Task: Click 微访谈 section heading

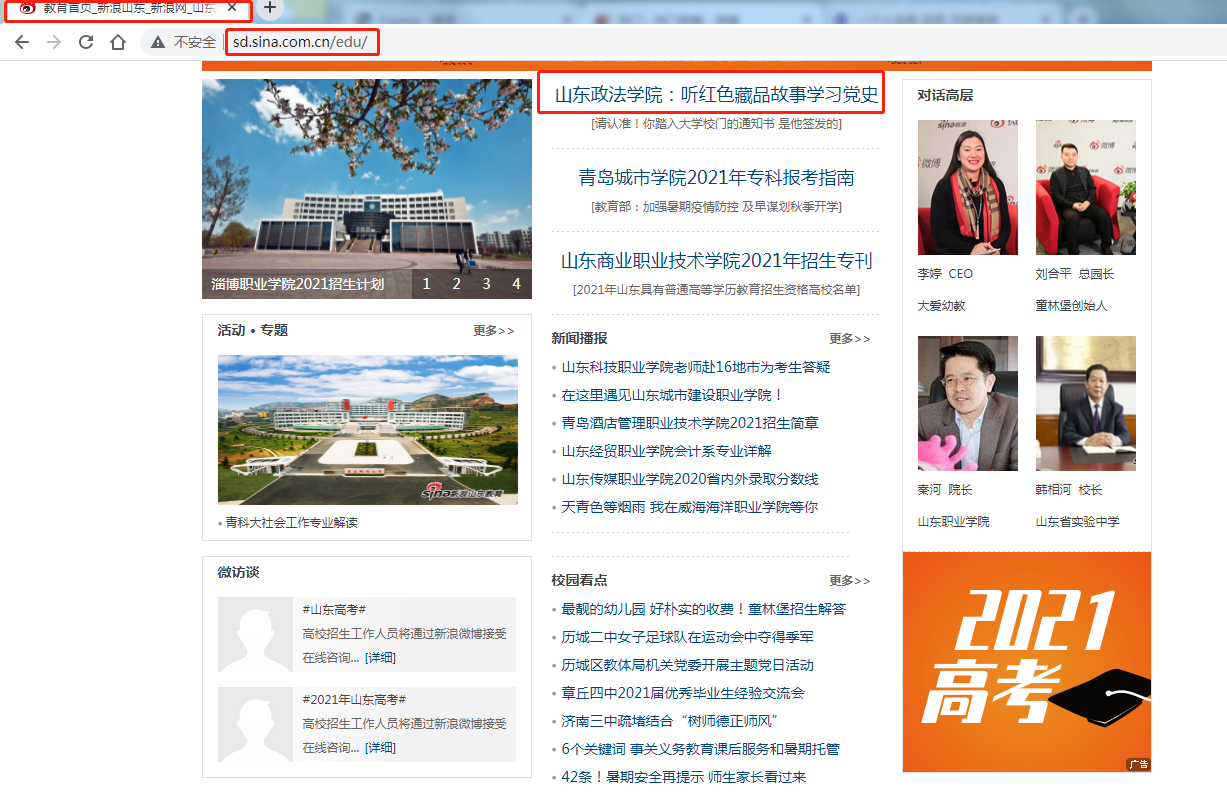Action: tap(238, 572)
